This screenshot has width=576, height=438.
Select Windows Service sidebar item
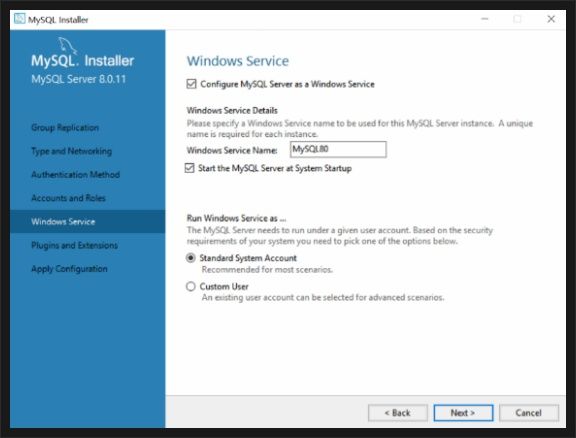88,222
